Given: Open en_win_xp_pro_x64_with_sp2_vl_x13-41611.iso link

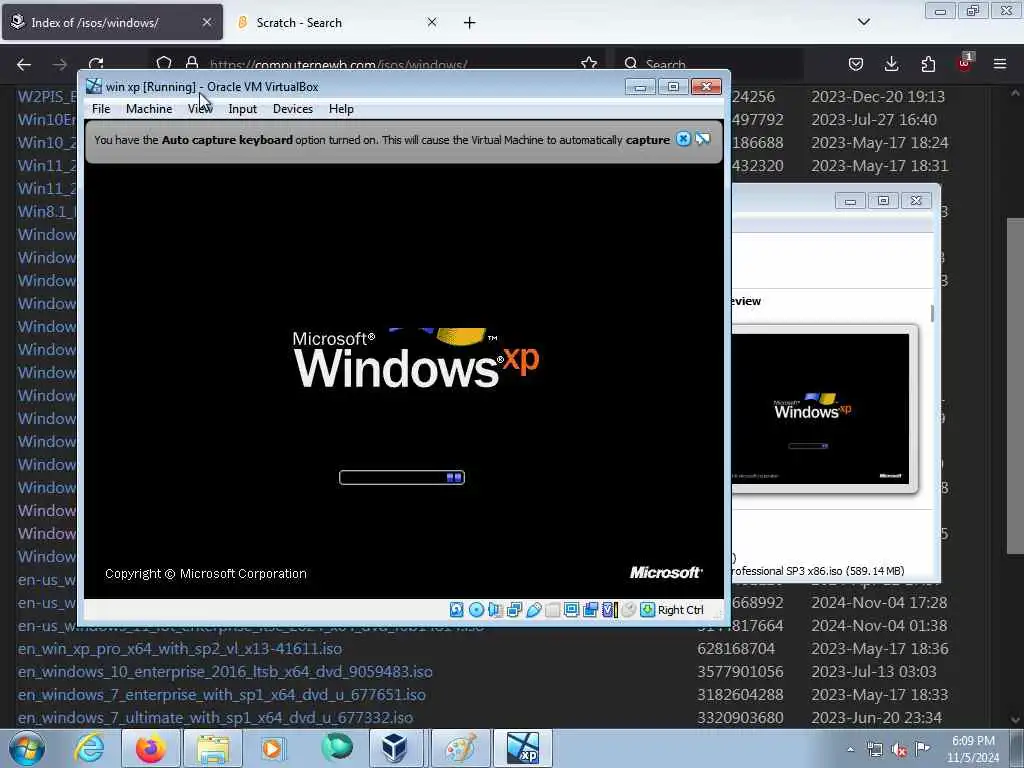Looking at the screenshot, I should 180,648.
